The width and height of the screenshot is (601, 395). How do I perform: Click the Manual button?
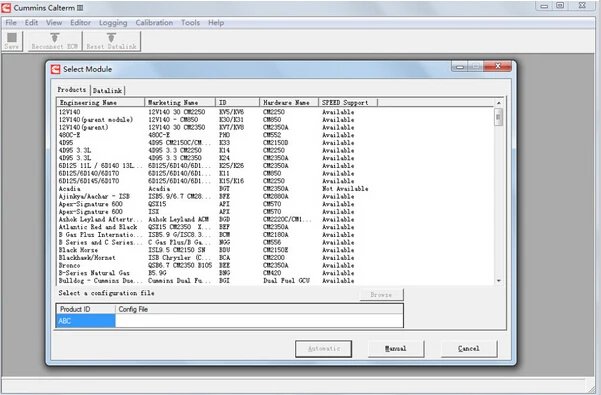click(396, 349)
